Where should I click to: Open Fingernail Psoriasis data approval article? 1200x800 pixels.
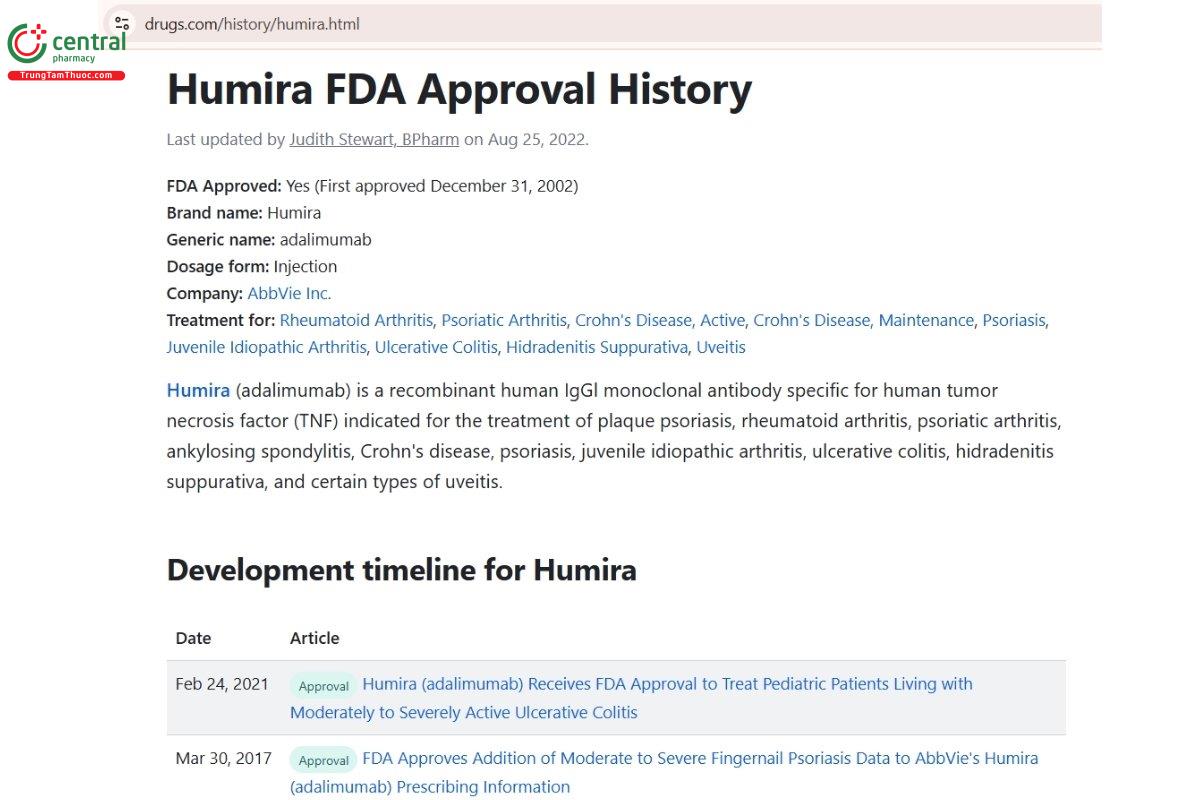click(x=664, y=772)
